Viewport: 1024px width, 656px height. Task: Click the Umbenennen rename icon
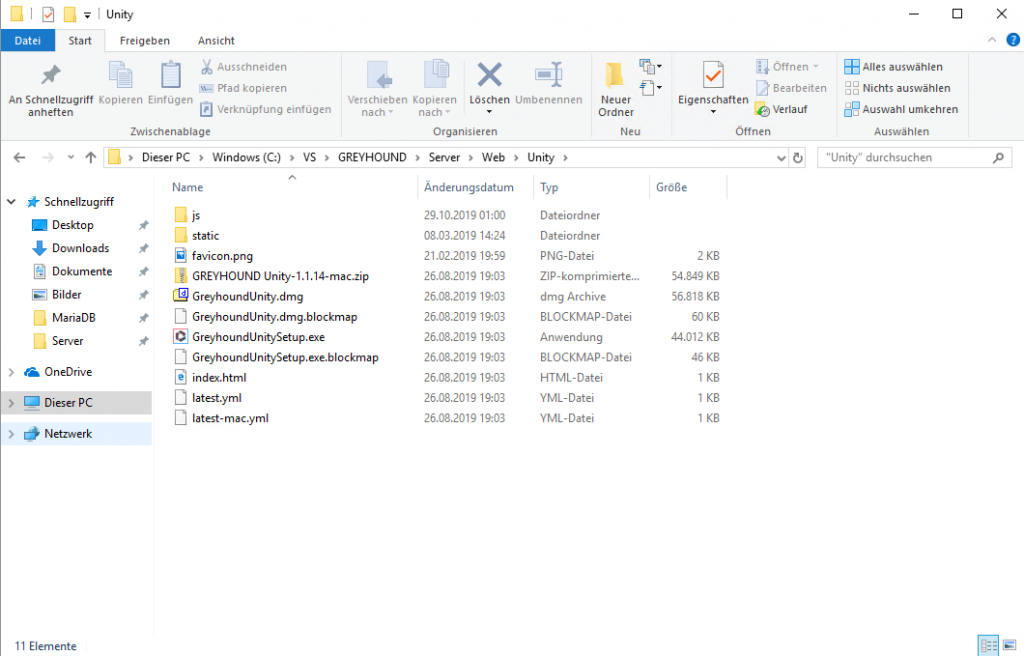point(549,74)
